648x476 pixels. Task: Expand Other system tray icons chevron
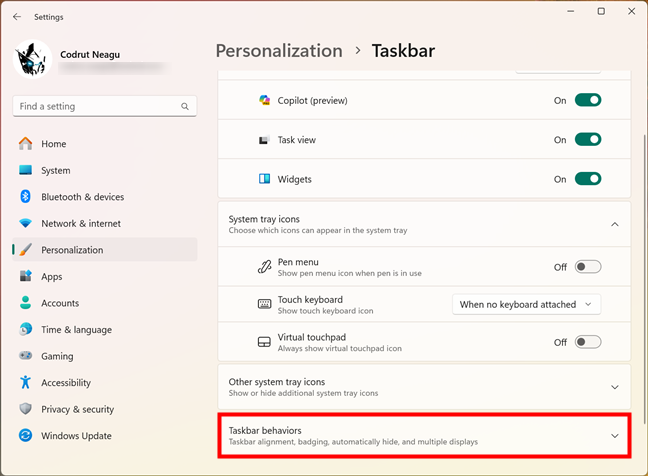coord(615,387)
